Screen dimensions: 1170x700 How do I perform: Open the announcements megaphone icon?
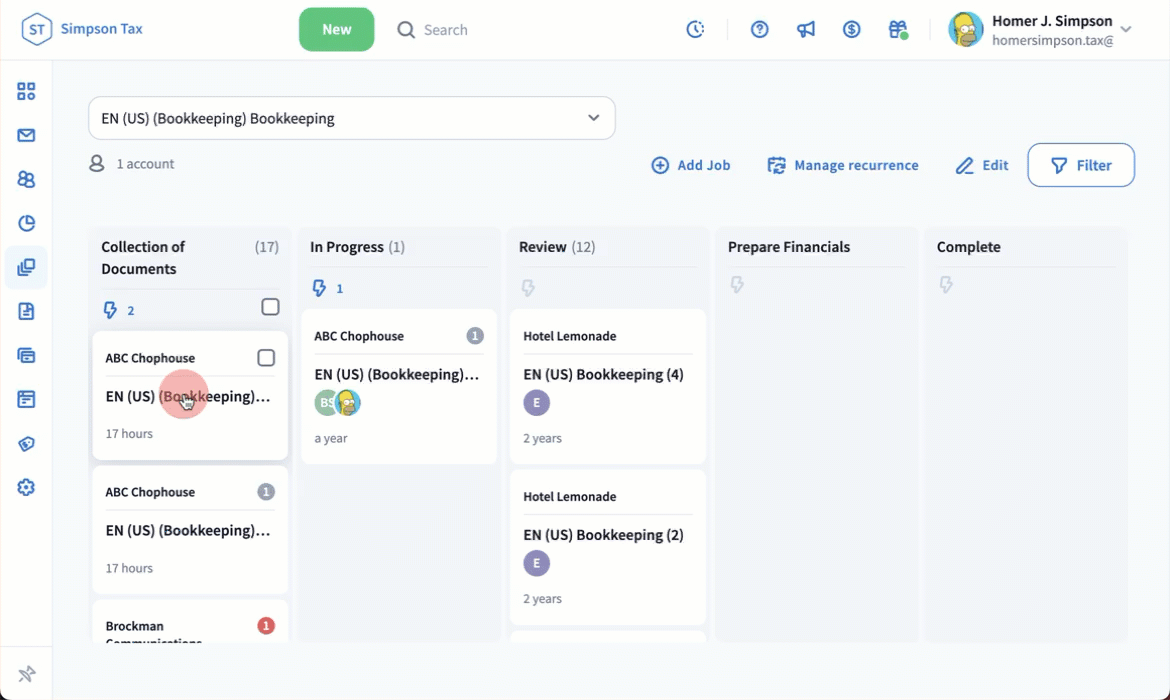click(x=806, y=30)
